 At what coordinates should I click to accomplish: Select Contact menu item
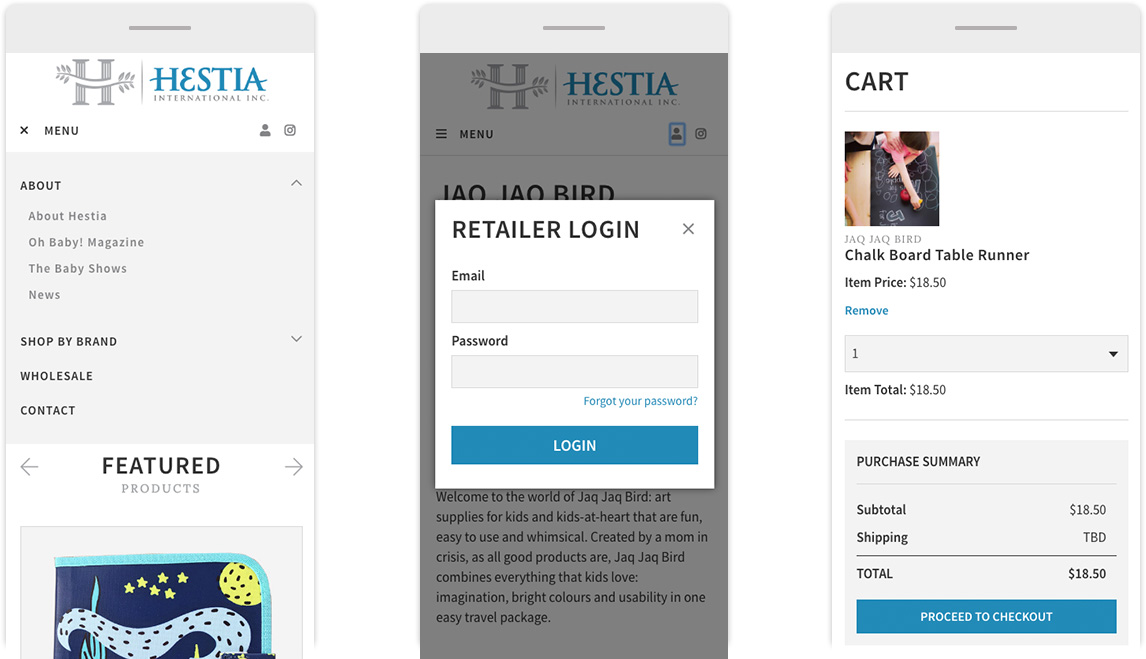[48, 410]
